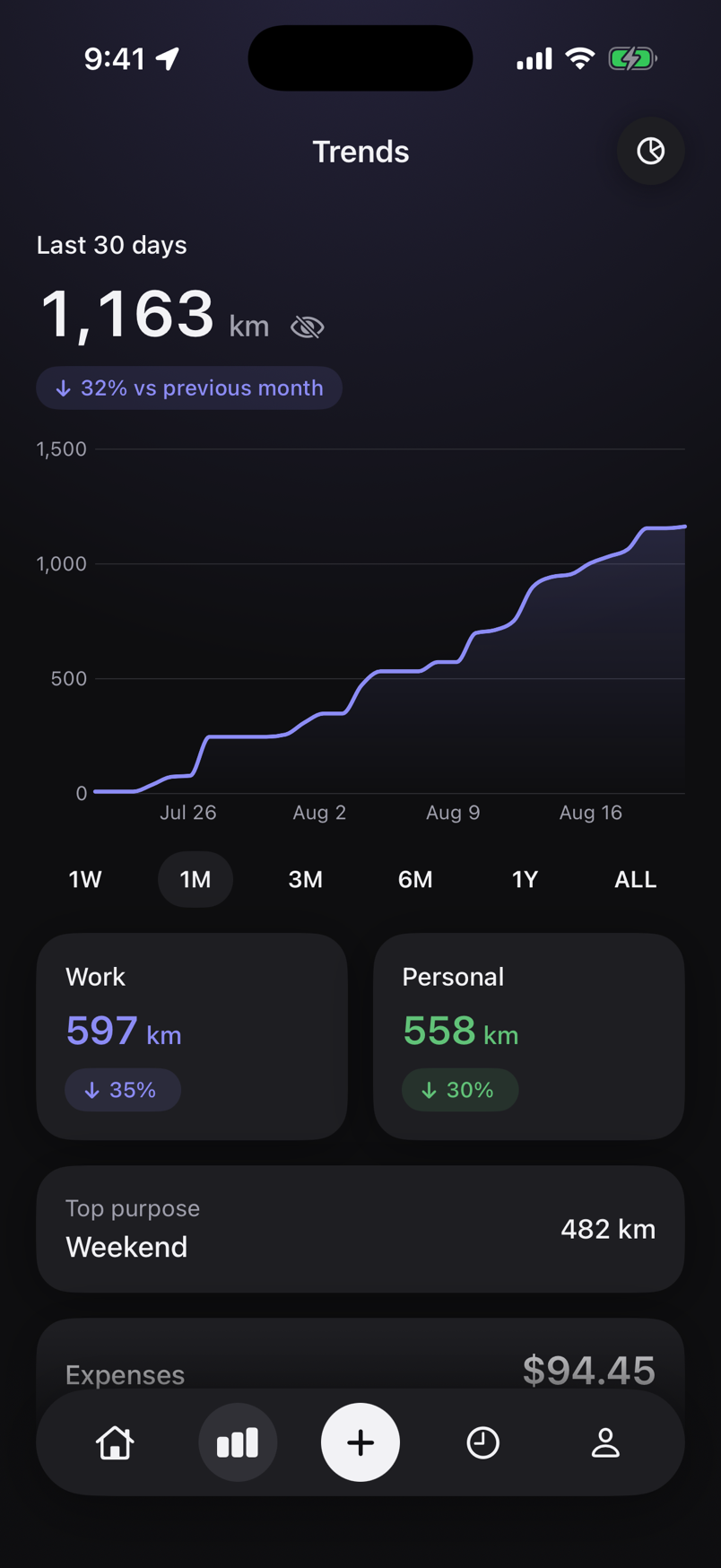Image resolution: width=721 pixels, height=1568 pixels.
Task: Switch to the 3M time range
Action: pyautogui.click(x=305, y=879)
